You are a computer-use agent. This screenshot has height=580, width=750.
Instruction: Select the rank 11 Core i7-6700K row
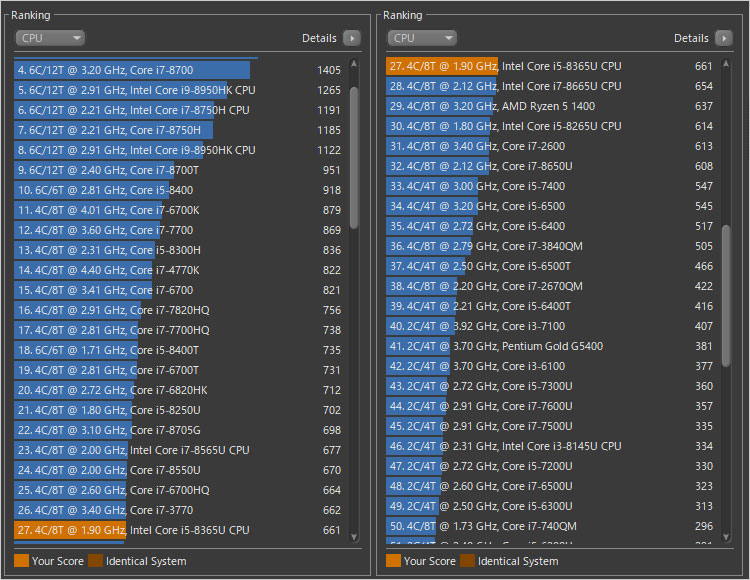click(x=178, y=210)
